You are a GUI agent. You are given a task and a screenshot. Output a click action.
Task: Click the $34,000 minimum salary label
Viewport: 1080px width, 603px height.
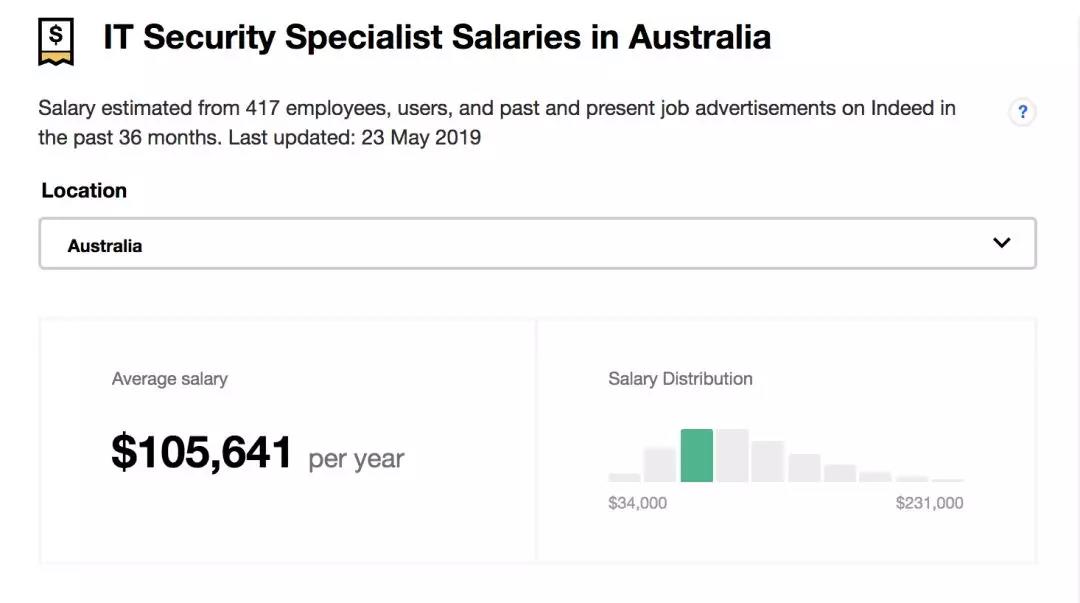tap(637, 503)
